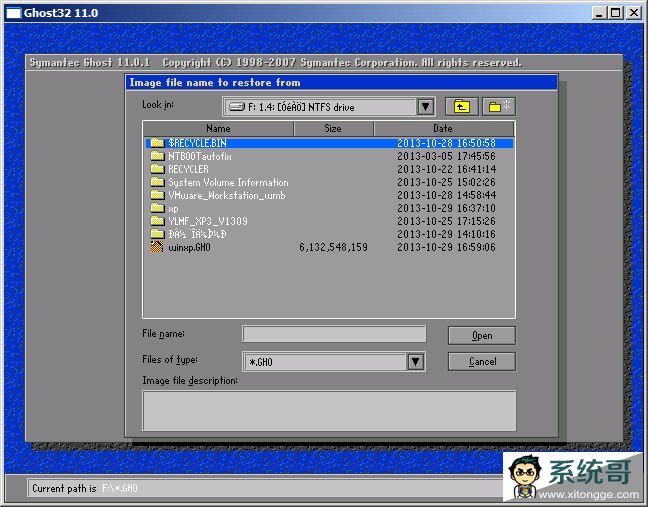Click Ghost32 window title icon
The image size is (648, 507).
tap(13, 13)
